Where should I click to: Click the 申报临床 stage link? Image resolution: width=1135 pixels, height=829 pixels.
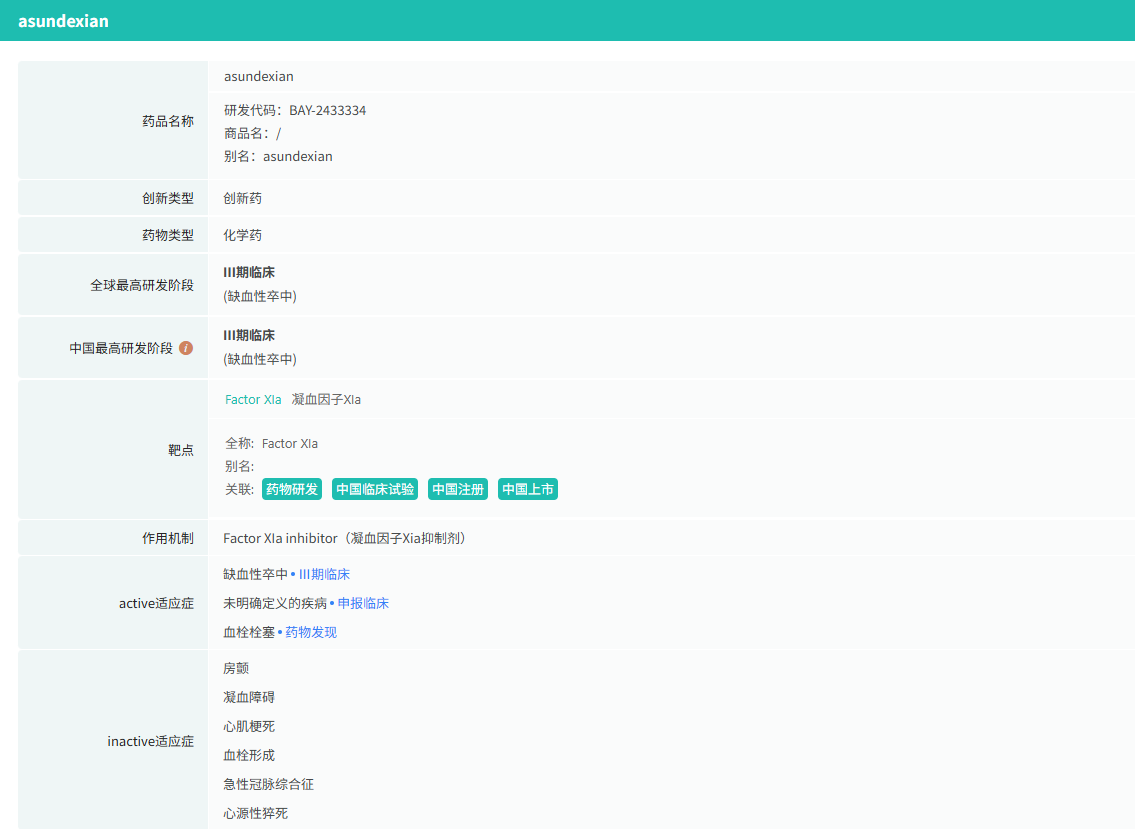coord(363,603)
